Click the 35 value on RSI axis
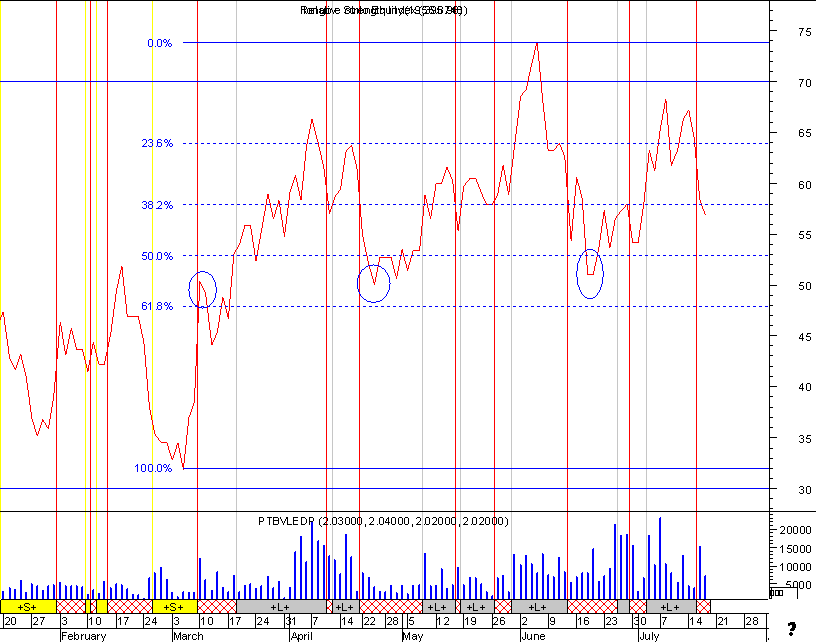Viewport: 816px width, 642px height. tap(805, 439)
